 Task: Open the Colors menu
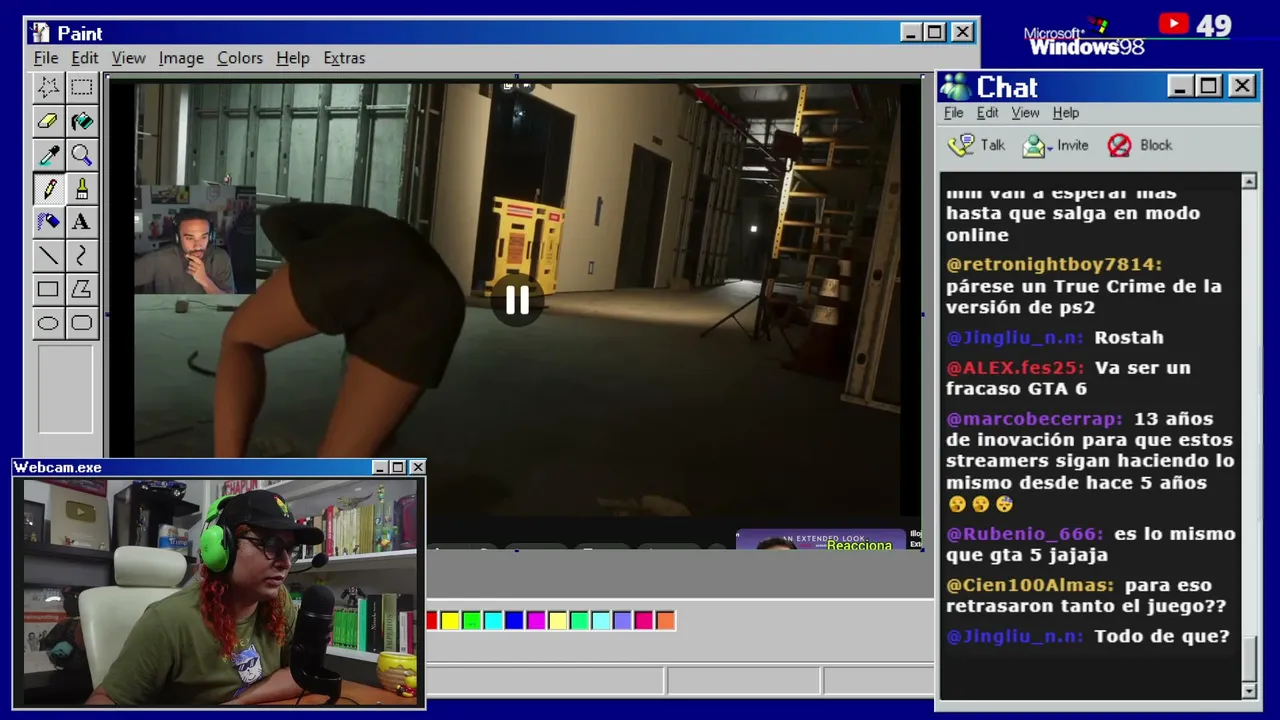240,58
